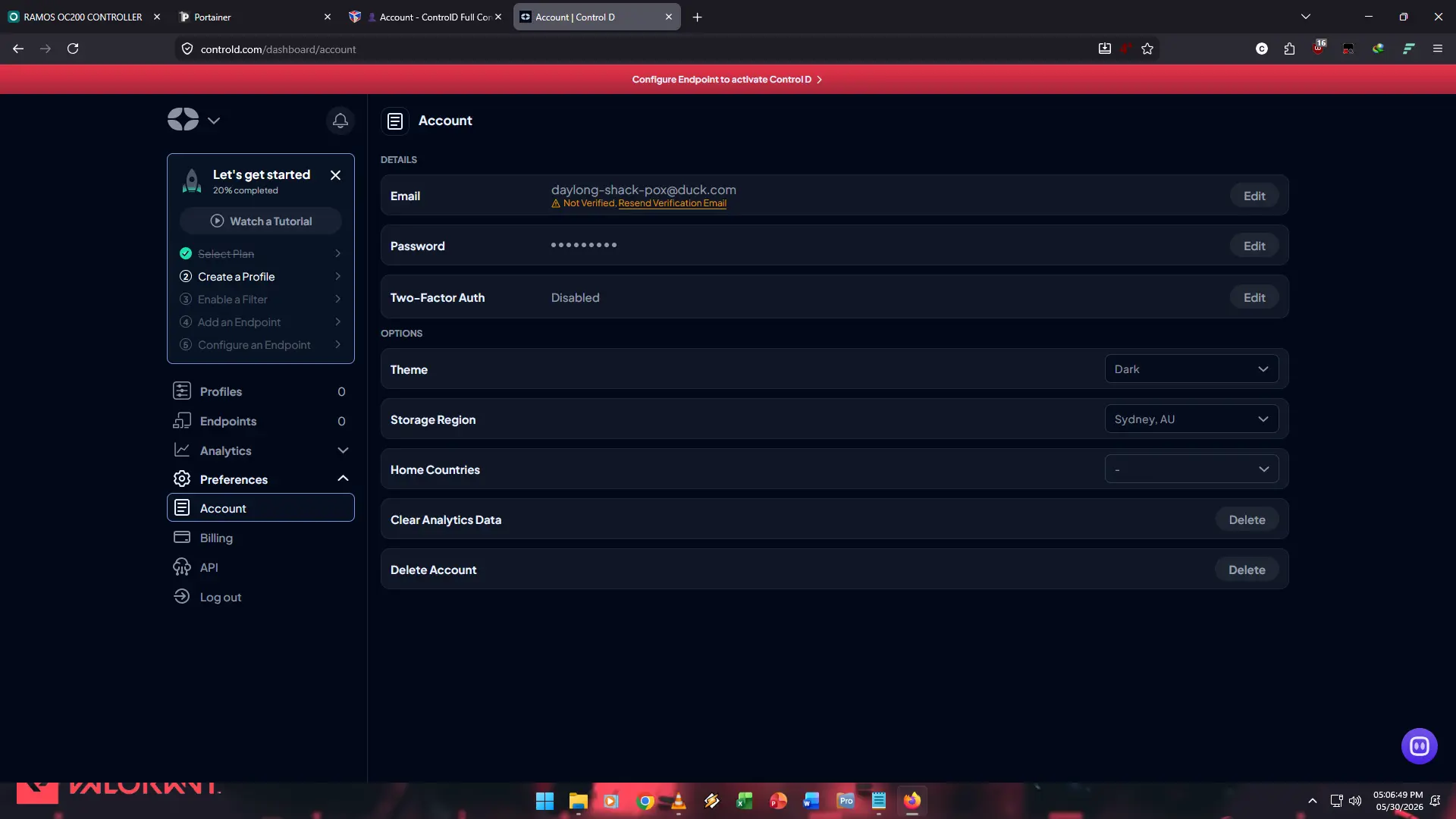Screen dimensions: 1456x819
Task: Show hidden system tray icons
Action: [x=1312, y=801]
